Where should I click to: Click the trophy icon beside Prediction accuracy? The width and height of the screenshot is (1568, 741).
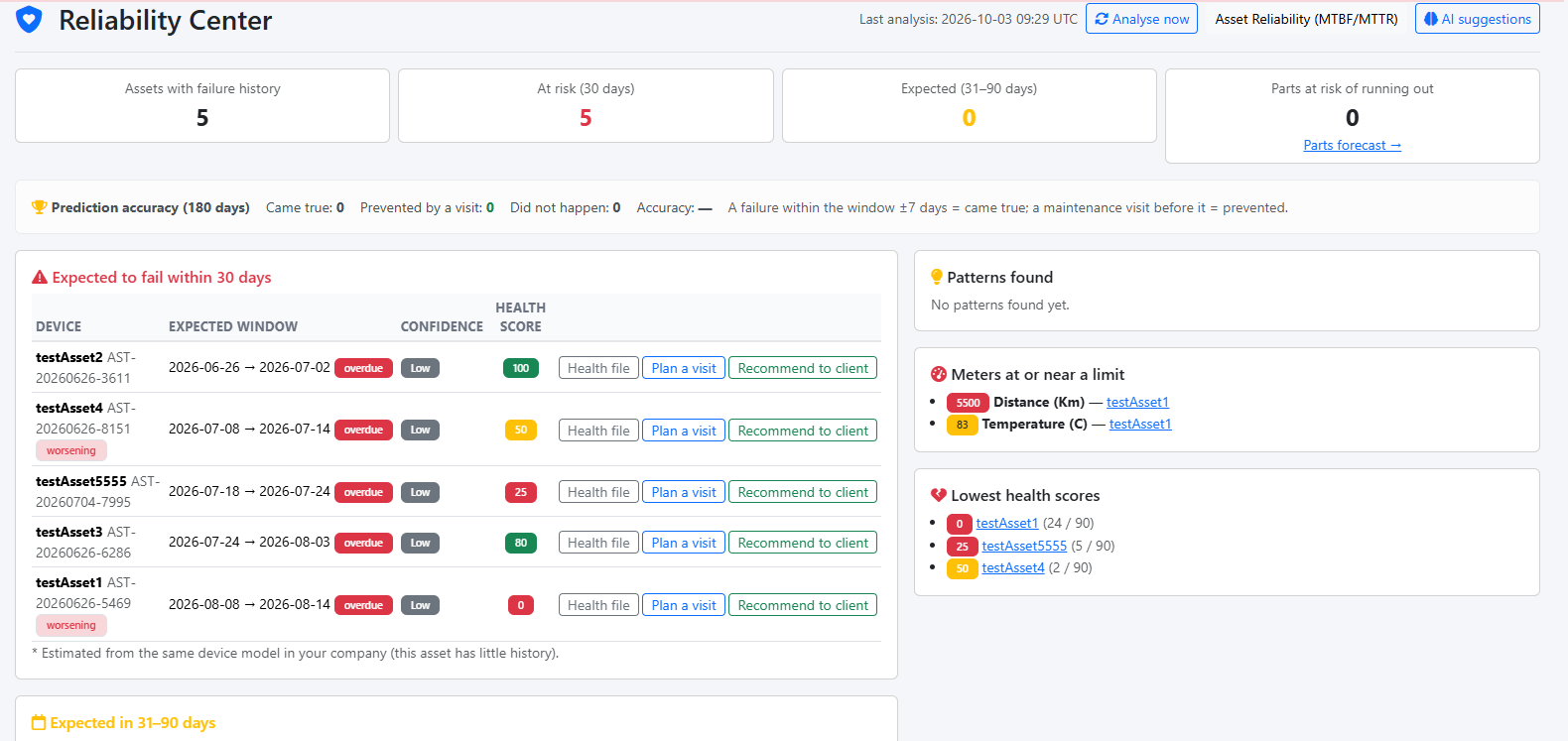(x=40, y=207)
